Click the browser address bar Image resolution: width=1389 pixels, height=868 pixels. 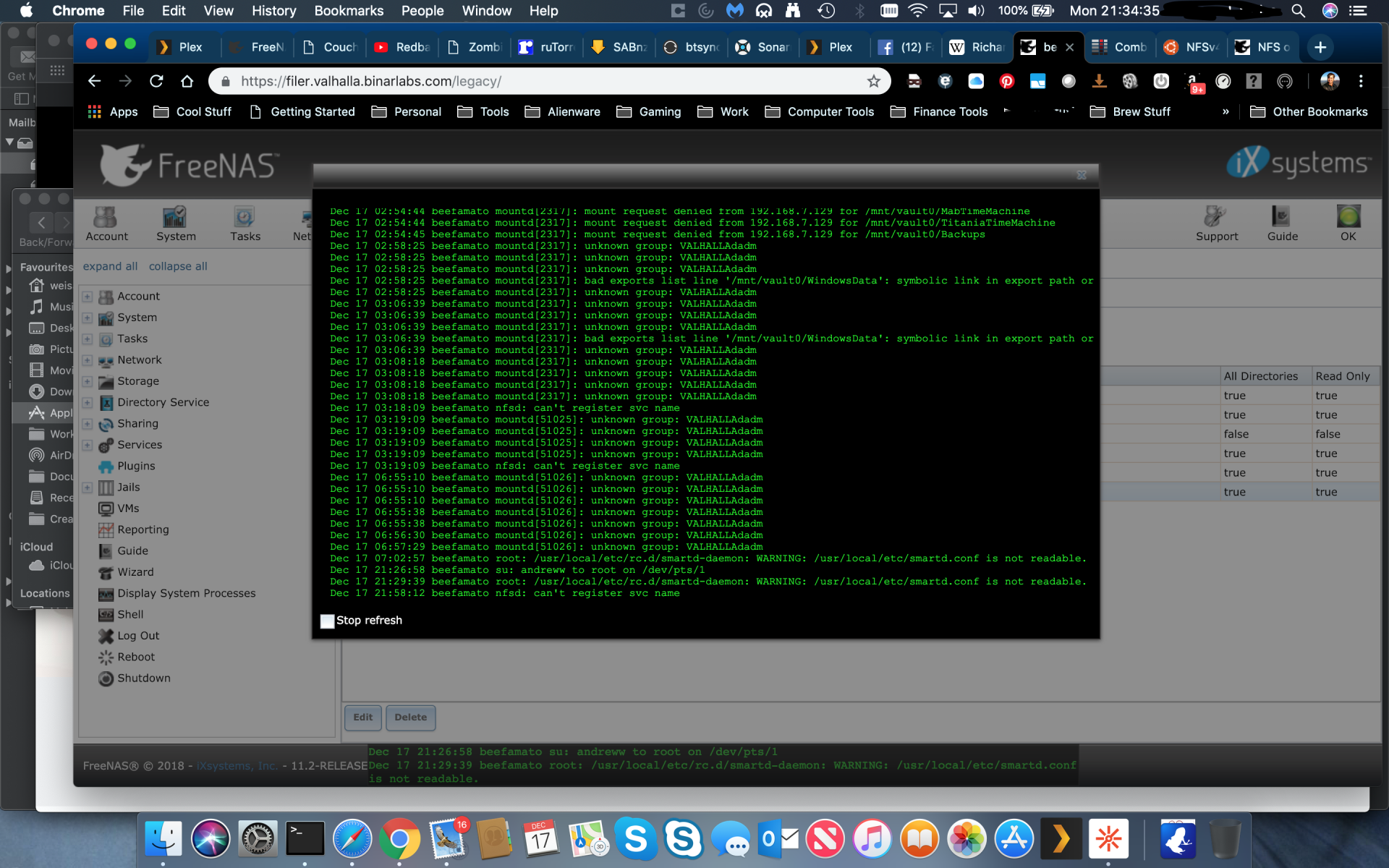click(550, 82)
